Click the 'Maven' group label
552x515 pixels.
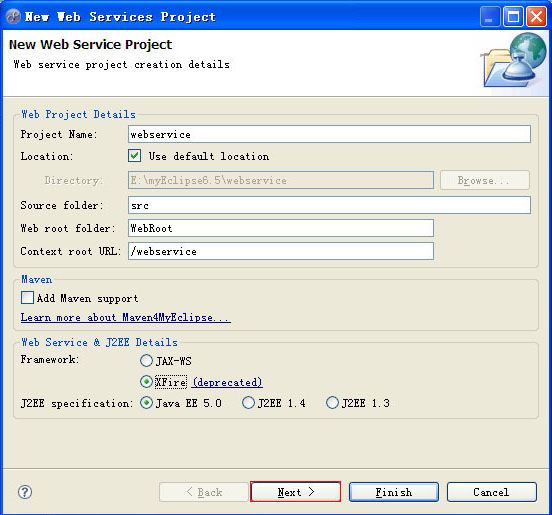pos(37,280)
